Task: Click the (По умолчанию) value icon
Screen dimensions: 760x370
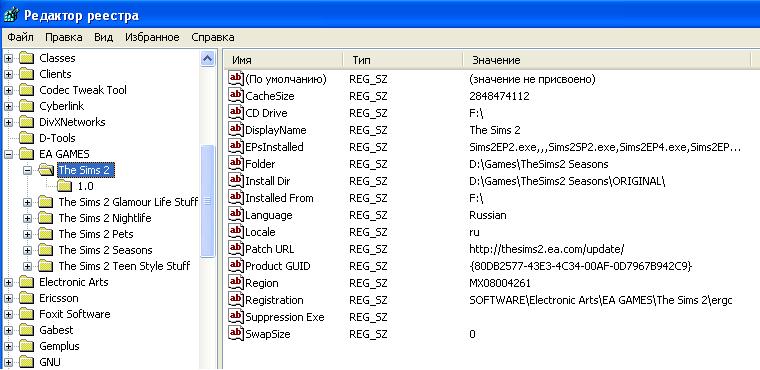Action: coord(236,79)
